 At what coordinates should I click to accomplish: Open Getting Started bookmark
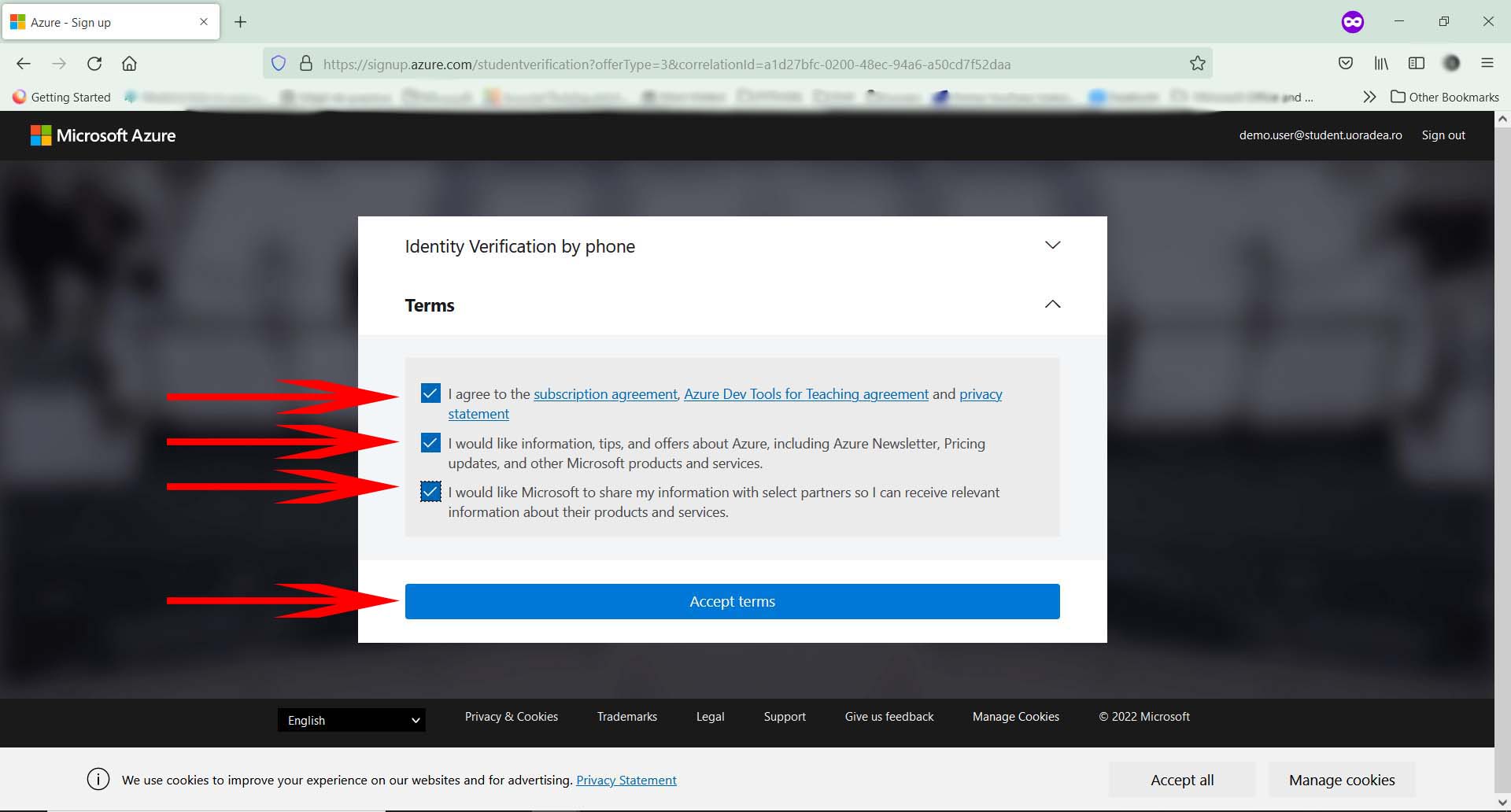pos(61,97)
